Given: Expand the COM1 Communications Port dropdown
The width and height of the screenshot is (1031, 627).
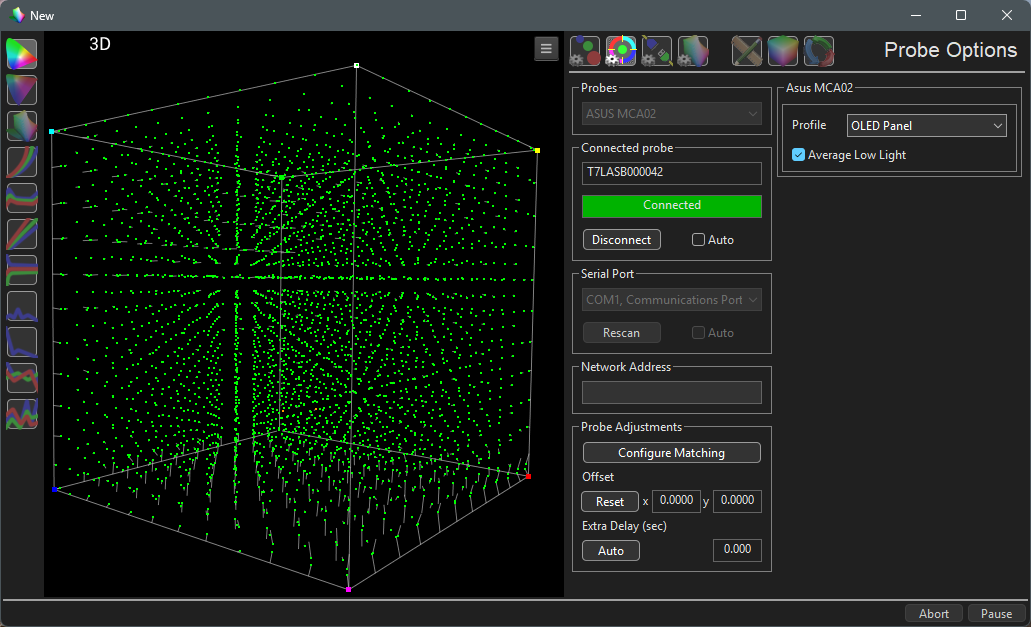Looking at the screenshot, I should tap(671, 300).
